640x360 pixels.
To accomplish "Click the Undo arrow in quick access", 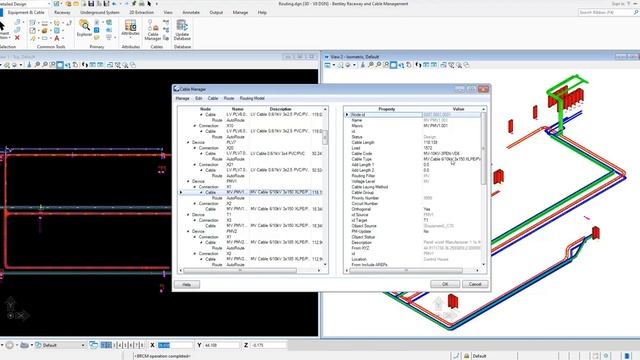I will [x=114, y=4].
